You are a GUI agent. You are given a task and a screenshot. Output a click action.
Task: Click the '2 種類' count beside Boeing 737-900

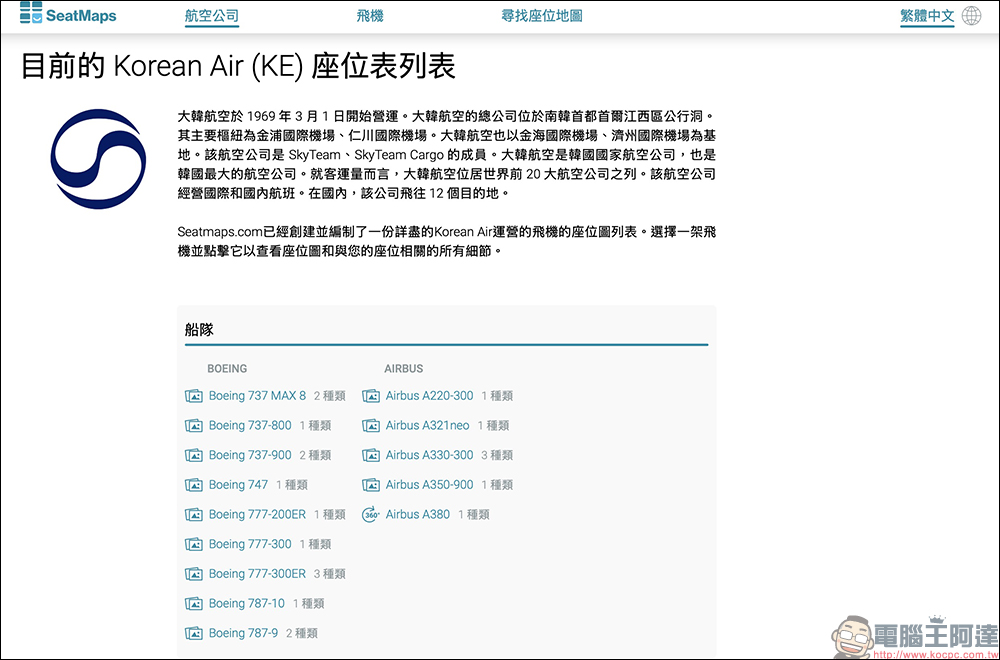click(x=315, y=455)
